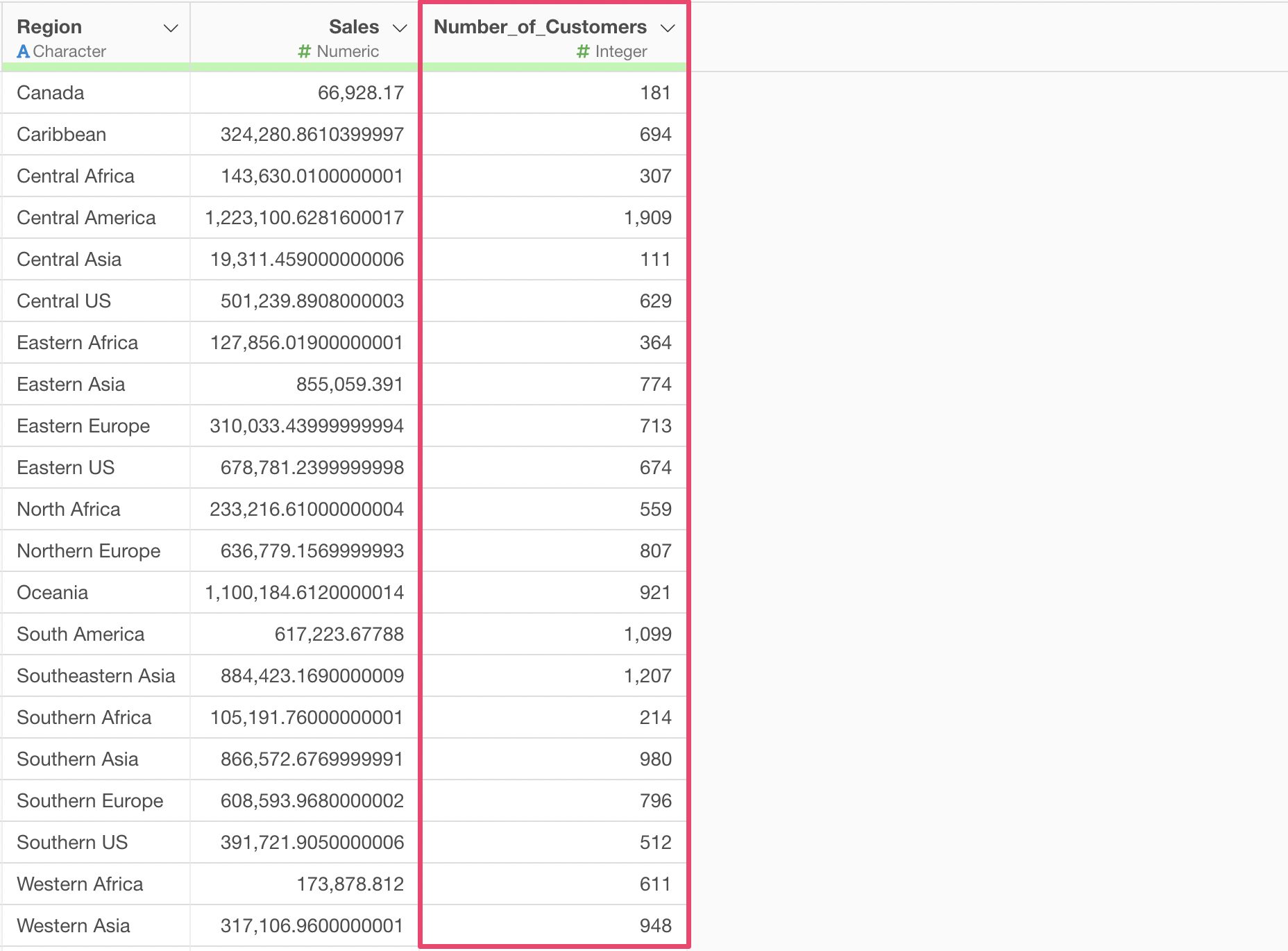
Task: Select the Southern US region cell
Action: (72, 843)
